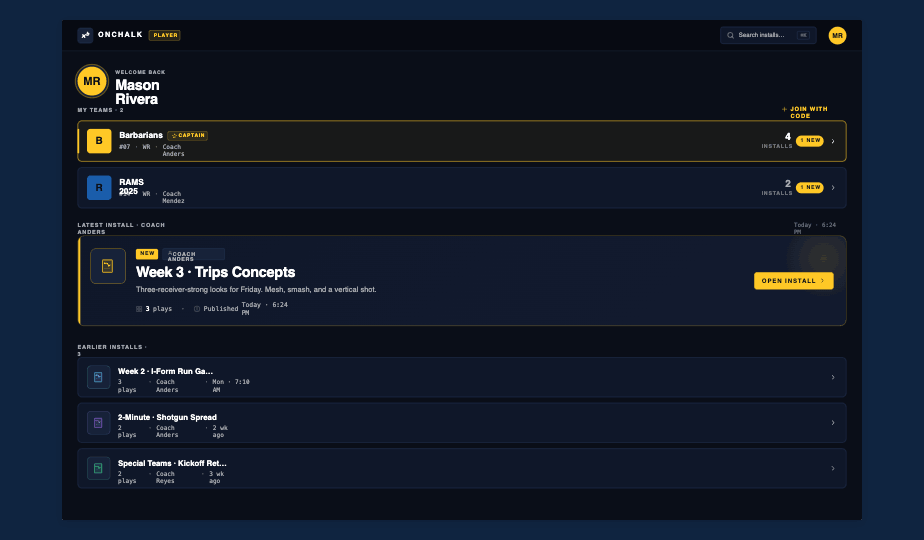924x540 pixels.
Task: Click the Open Install button
Action: (793, 281)
